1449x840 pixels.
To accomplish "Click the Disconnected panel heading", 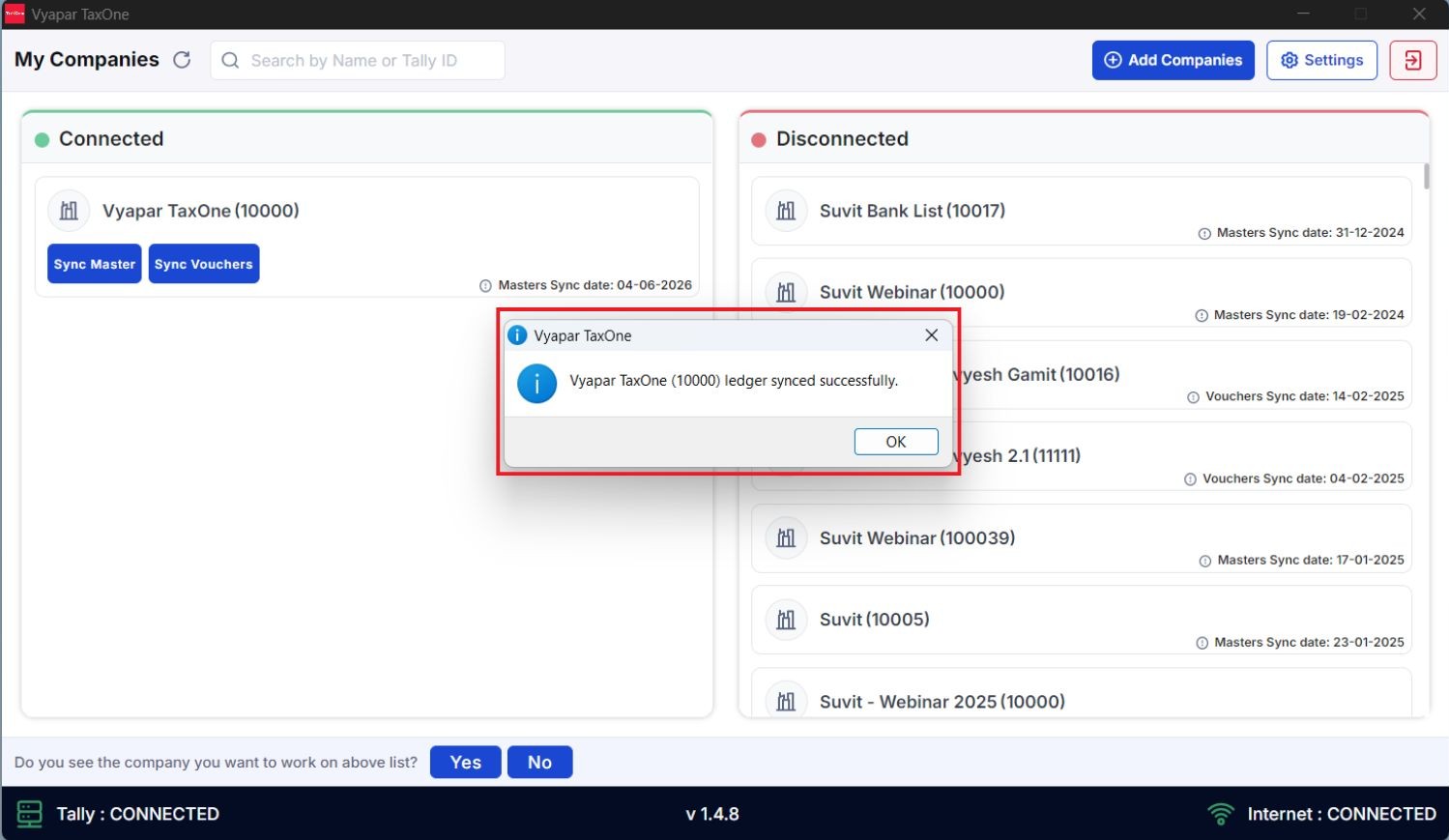I will (x=842, y=138).
